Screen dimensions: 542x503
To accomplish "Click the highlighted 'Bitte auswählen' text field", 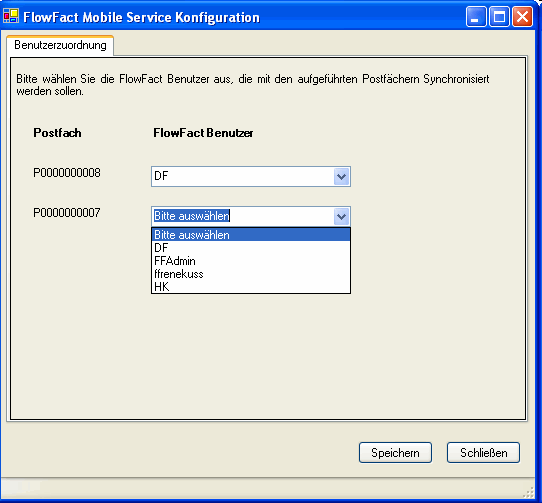I will 192,216.
